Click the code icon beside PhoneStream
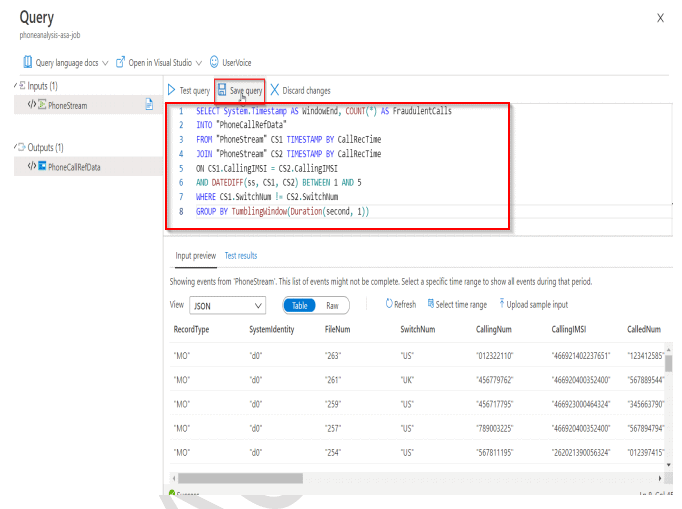682x509 pixels. [32, 104]
